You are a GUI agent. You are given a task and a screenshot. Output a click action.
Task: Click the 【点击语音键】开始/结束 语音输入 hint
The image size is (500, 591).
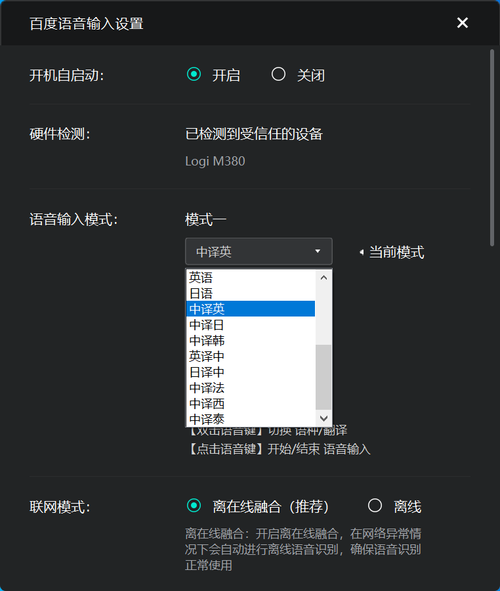[278, 449]
